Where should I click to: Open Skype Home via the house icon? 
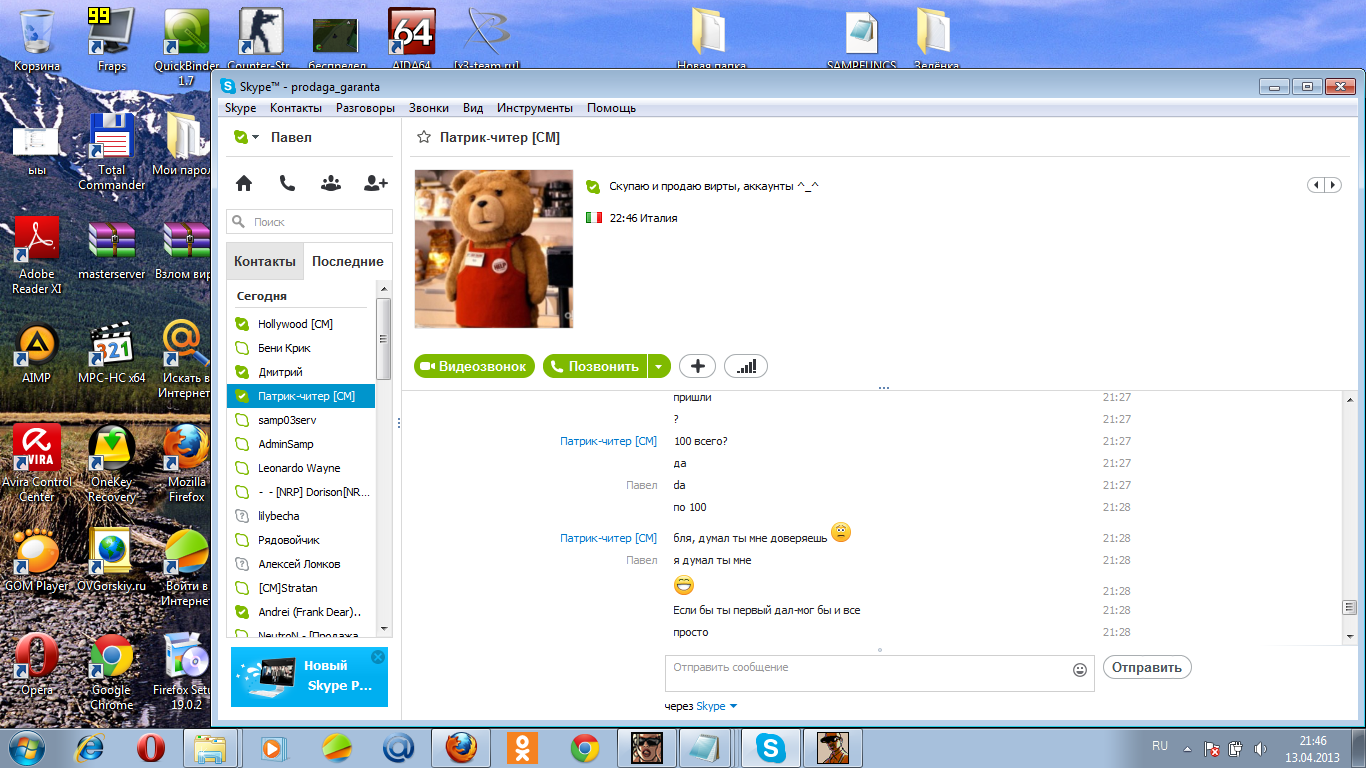(x=243, y=183)
